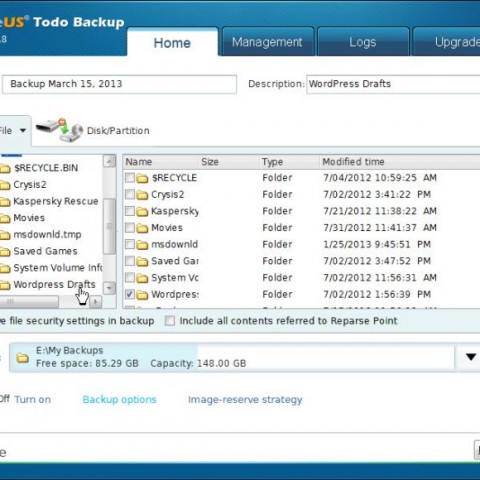Click the folder tree scroll up arrow
Screen dimensions: 480x480
point(109,162)
